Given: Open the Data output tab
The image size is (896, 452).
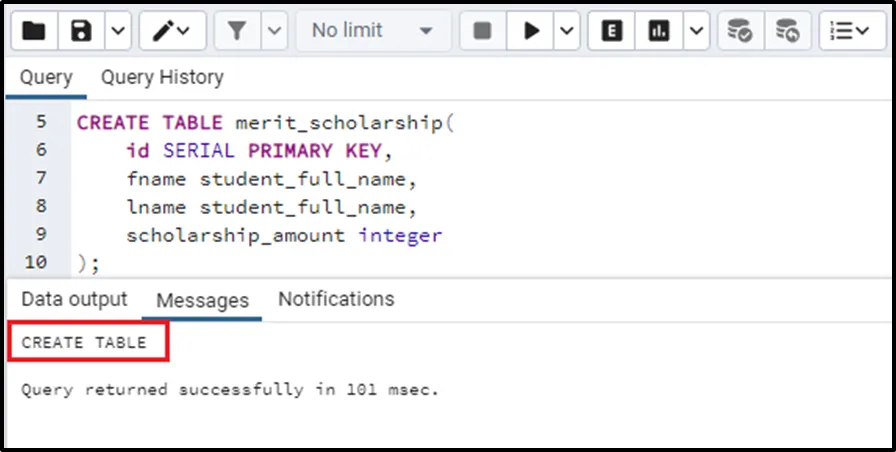Looking at the screenshot, I should (75, 299).
